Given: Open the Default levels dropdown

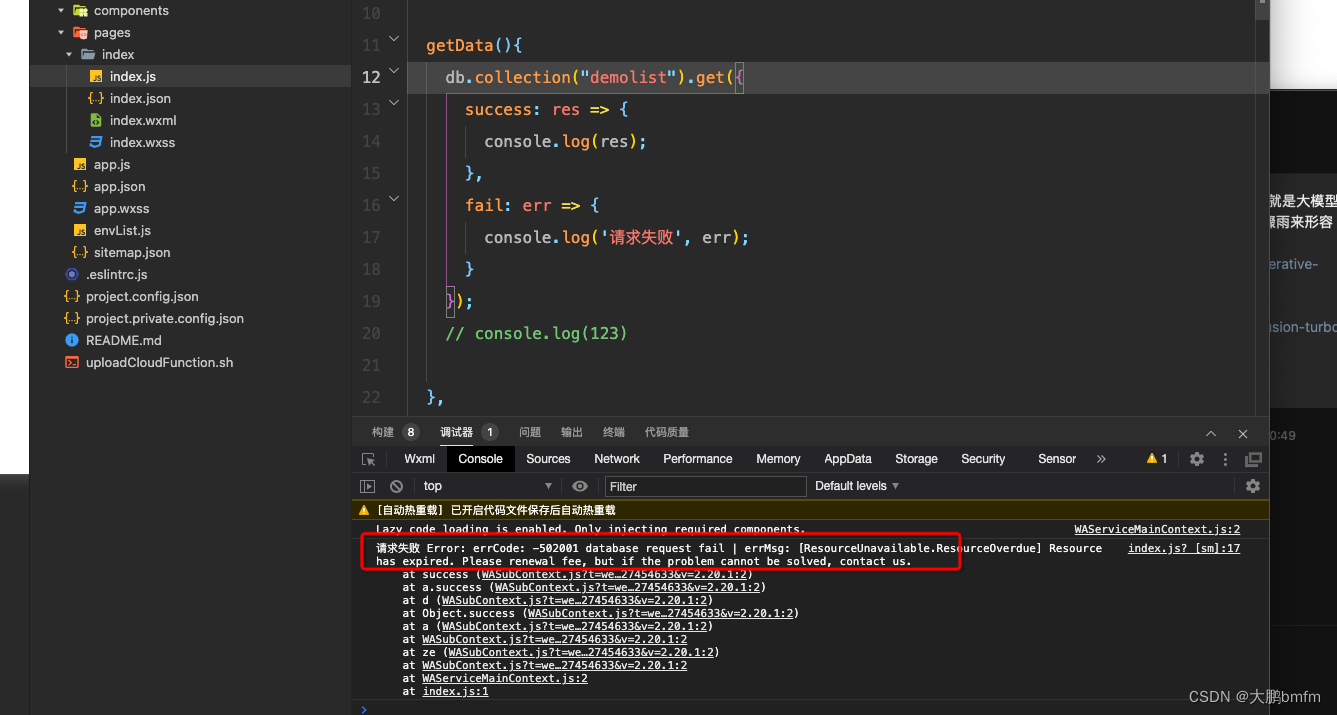Looking at the screenshot, I should [x=855, y=486].
